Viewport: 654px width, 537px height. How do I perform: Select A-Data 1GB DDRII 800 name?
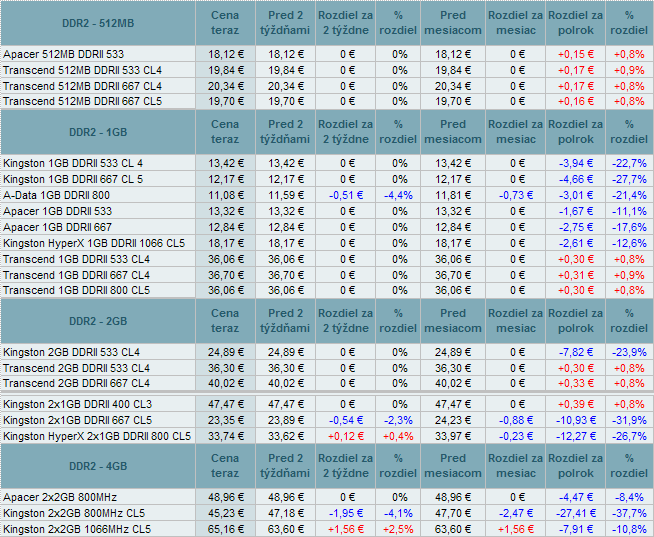pyautogui.click(x=56, y=195)
